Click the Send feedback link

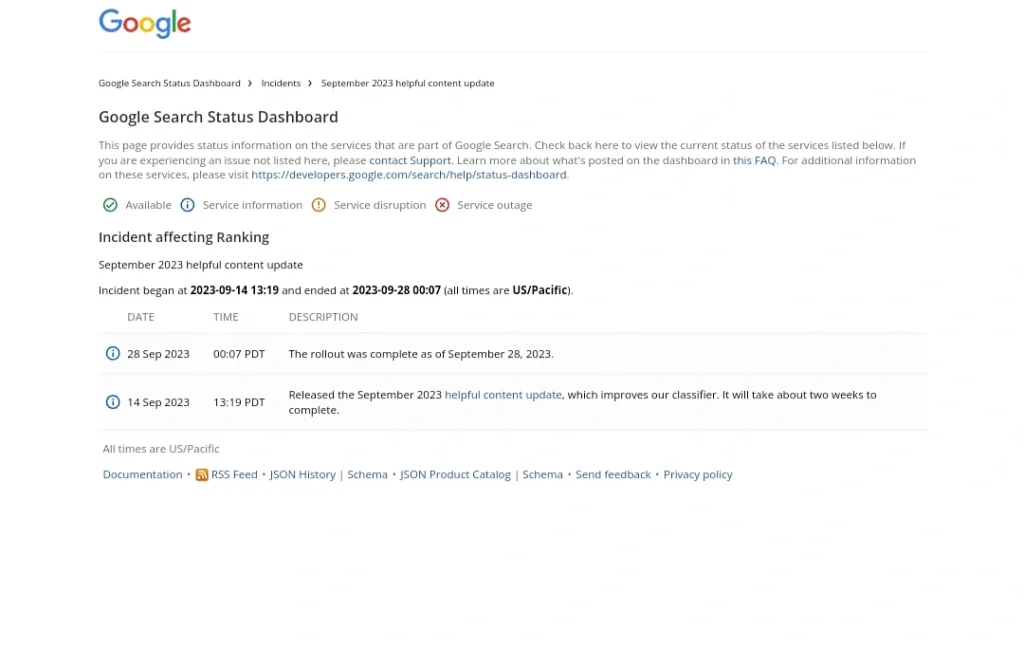pyautogui.click(x=613, y=474)
